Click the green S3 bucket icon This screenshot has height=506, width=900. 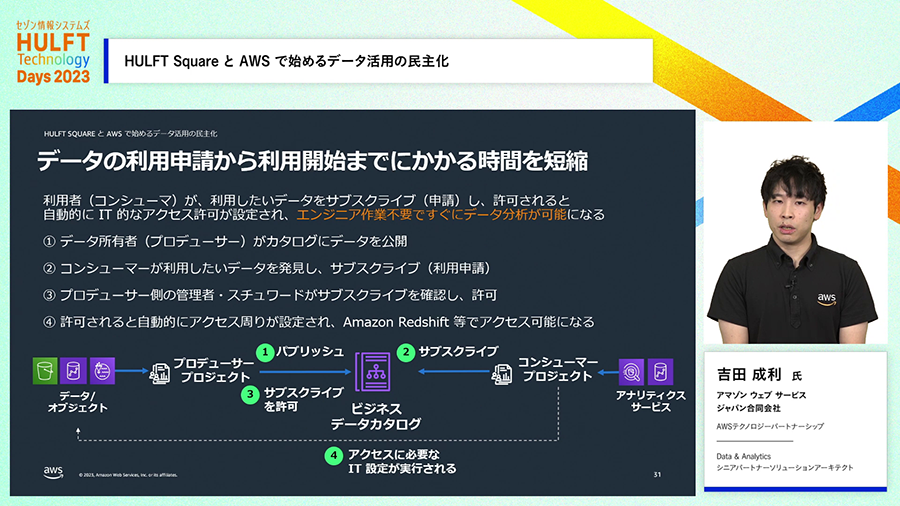tap(46, 371)
